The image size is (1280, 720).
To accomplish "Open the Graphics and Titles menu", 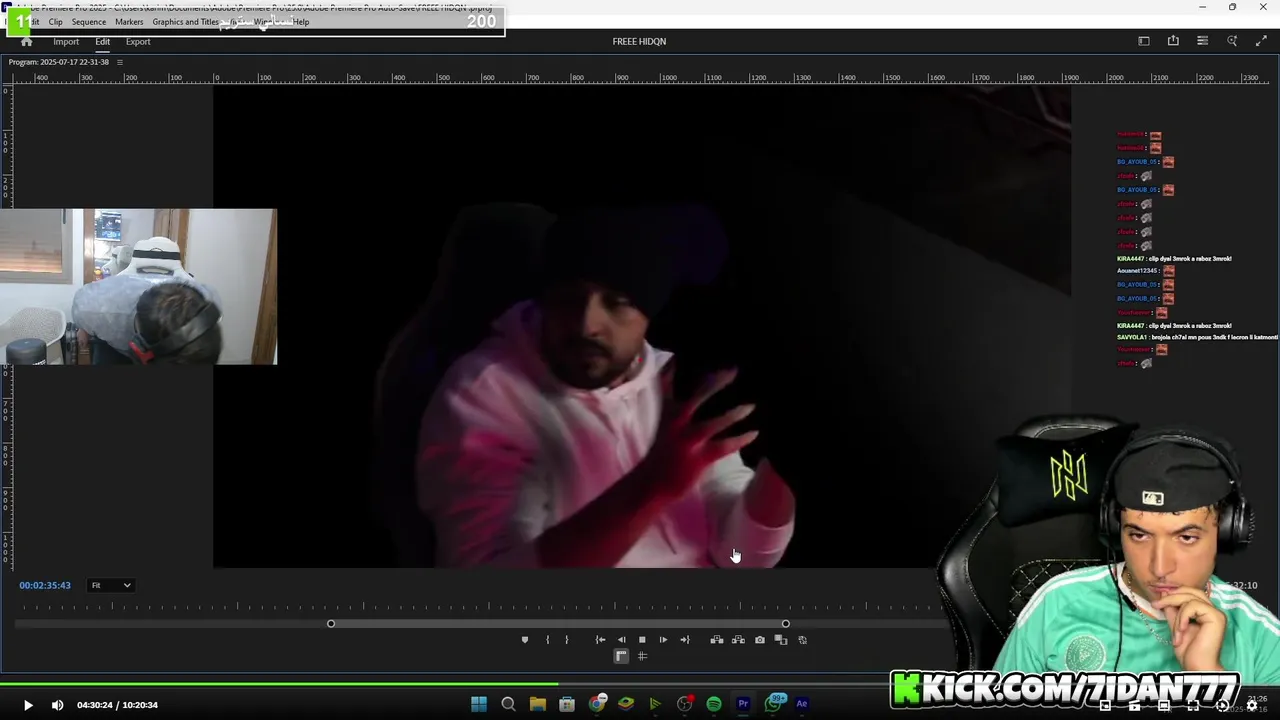I will click(185, 22).
